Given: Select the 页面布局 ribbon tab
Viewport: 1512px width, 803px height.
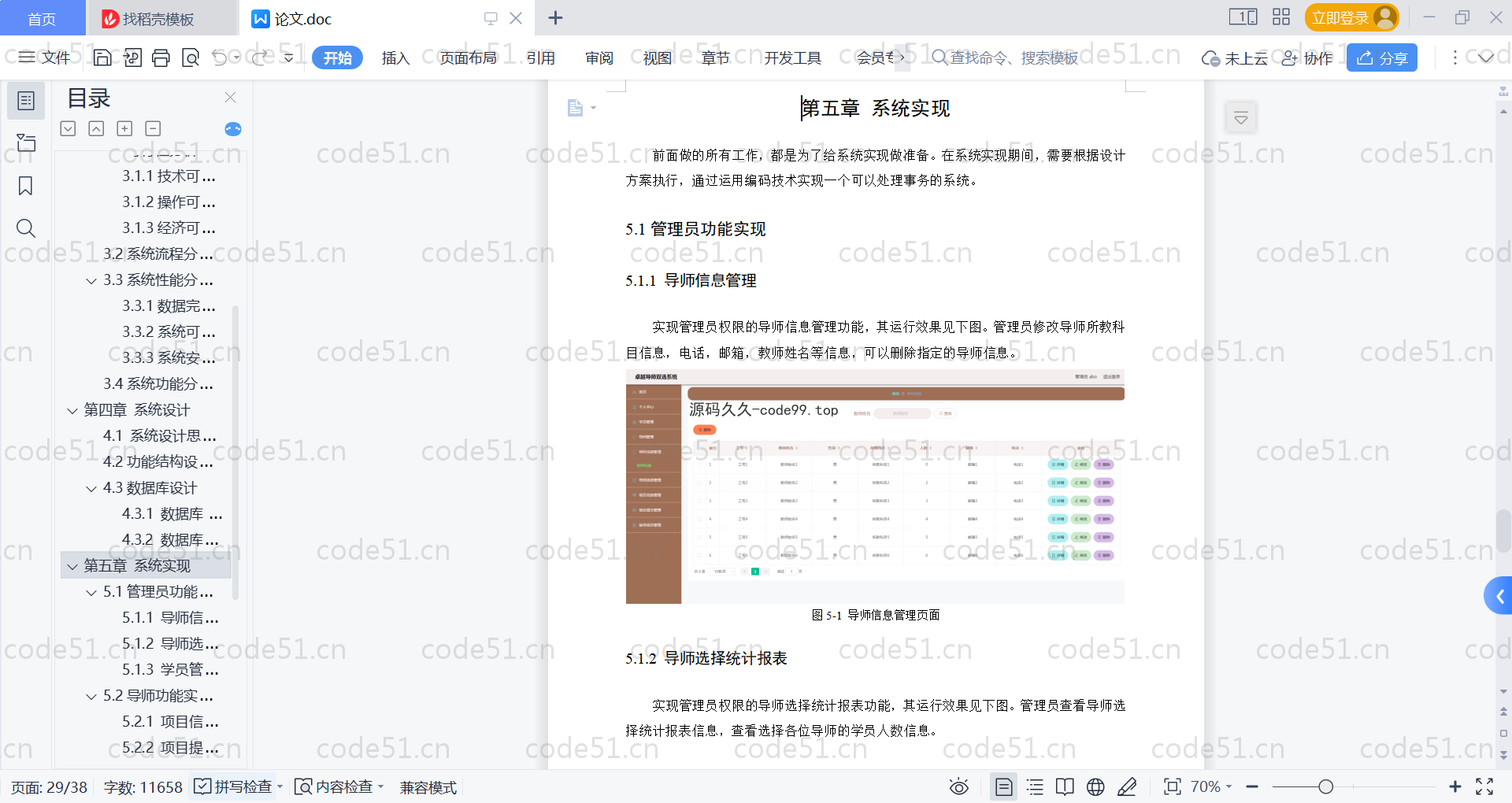Looking at the screenshot, I should coord(469,57).
